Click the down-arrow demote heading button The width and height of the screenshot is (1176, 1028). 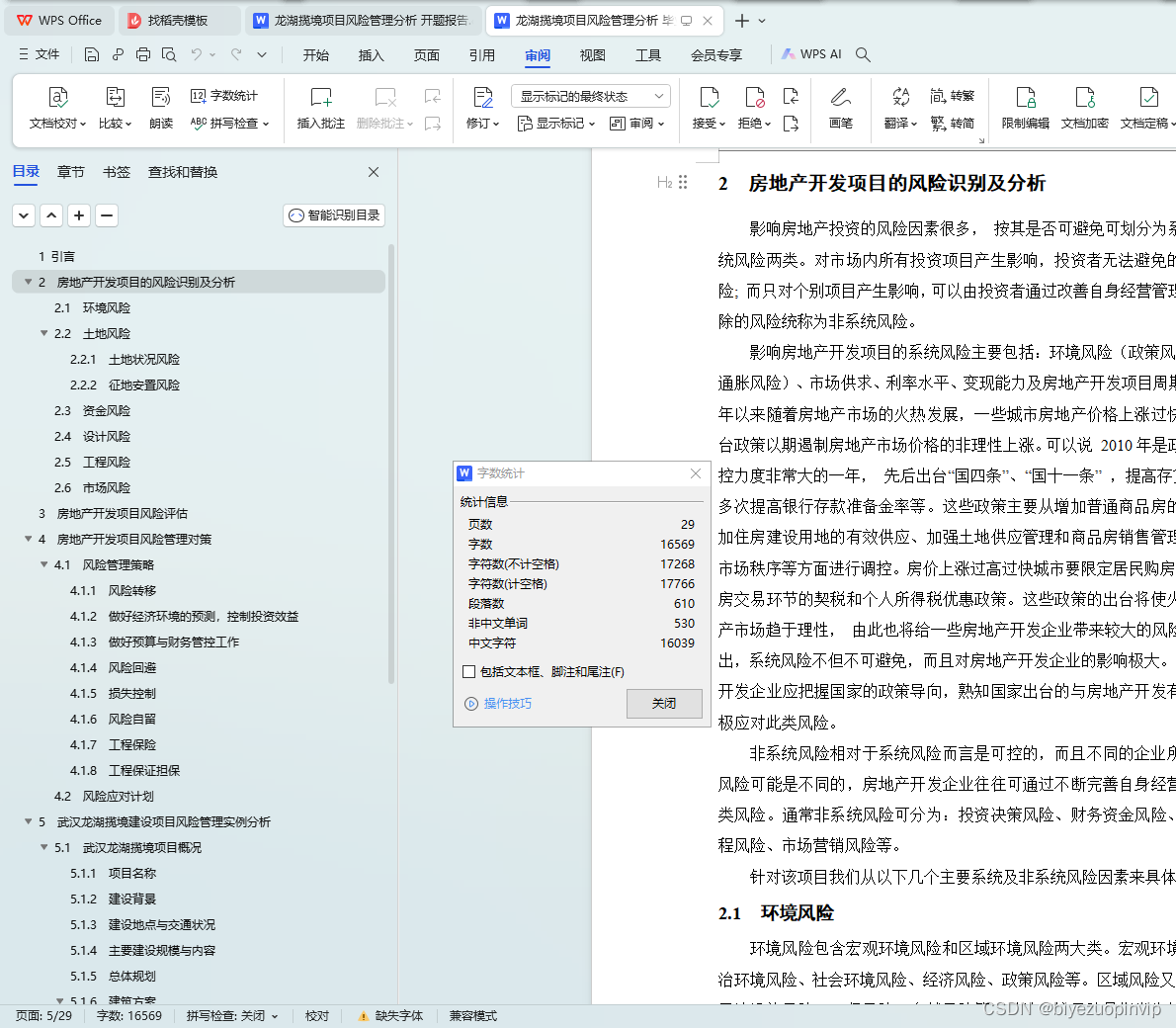point(24,215)
